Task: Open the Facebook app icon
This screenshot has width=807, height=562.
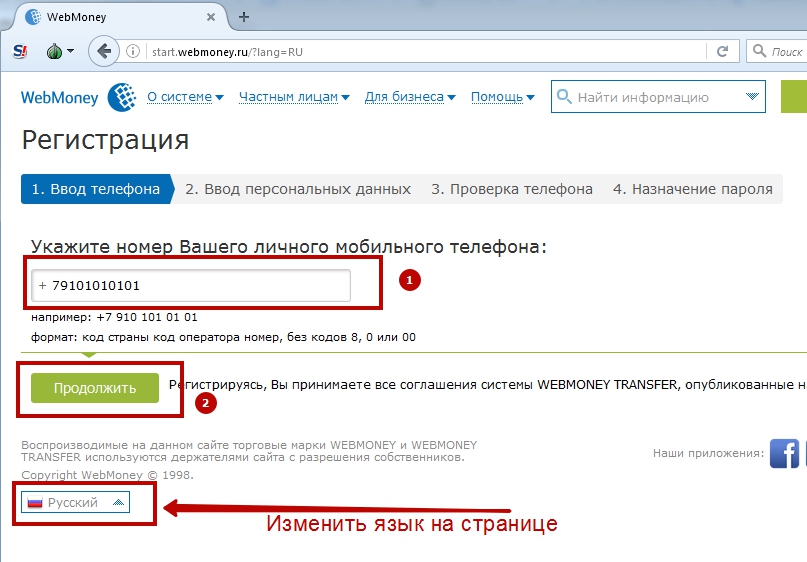Action: click(x=784, y=453)
